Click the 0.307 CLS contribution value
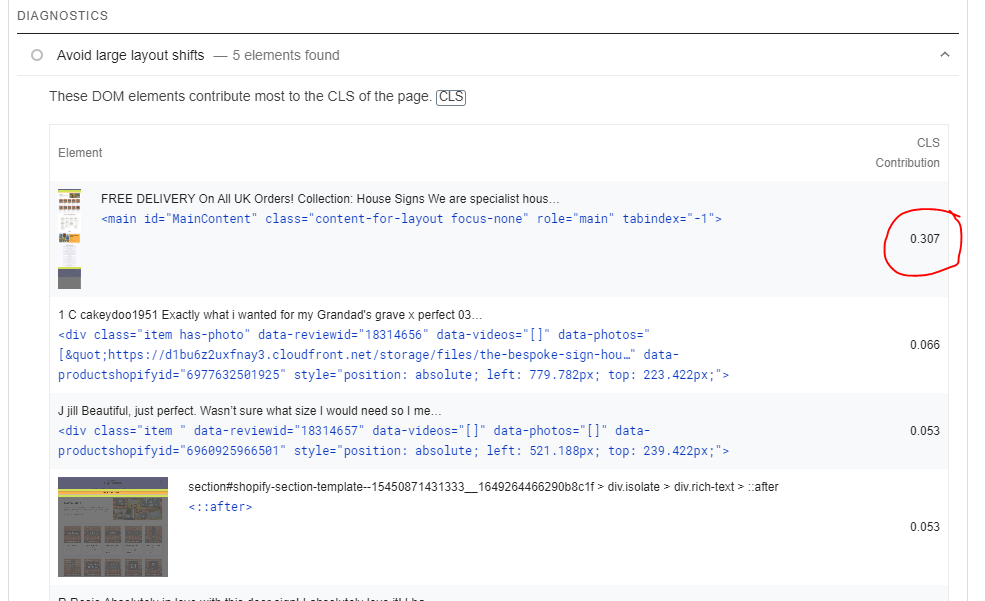 [x=925, y=239]
